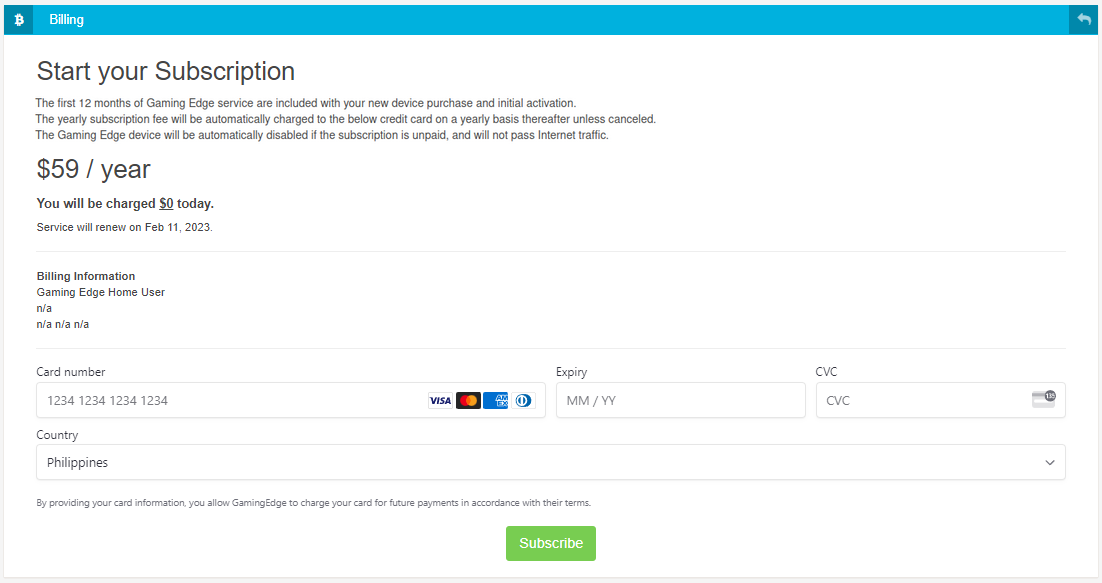Click the "n/a n/a n/a" address line
1102x583 pixels.
click(63, 325)
